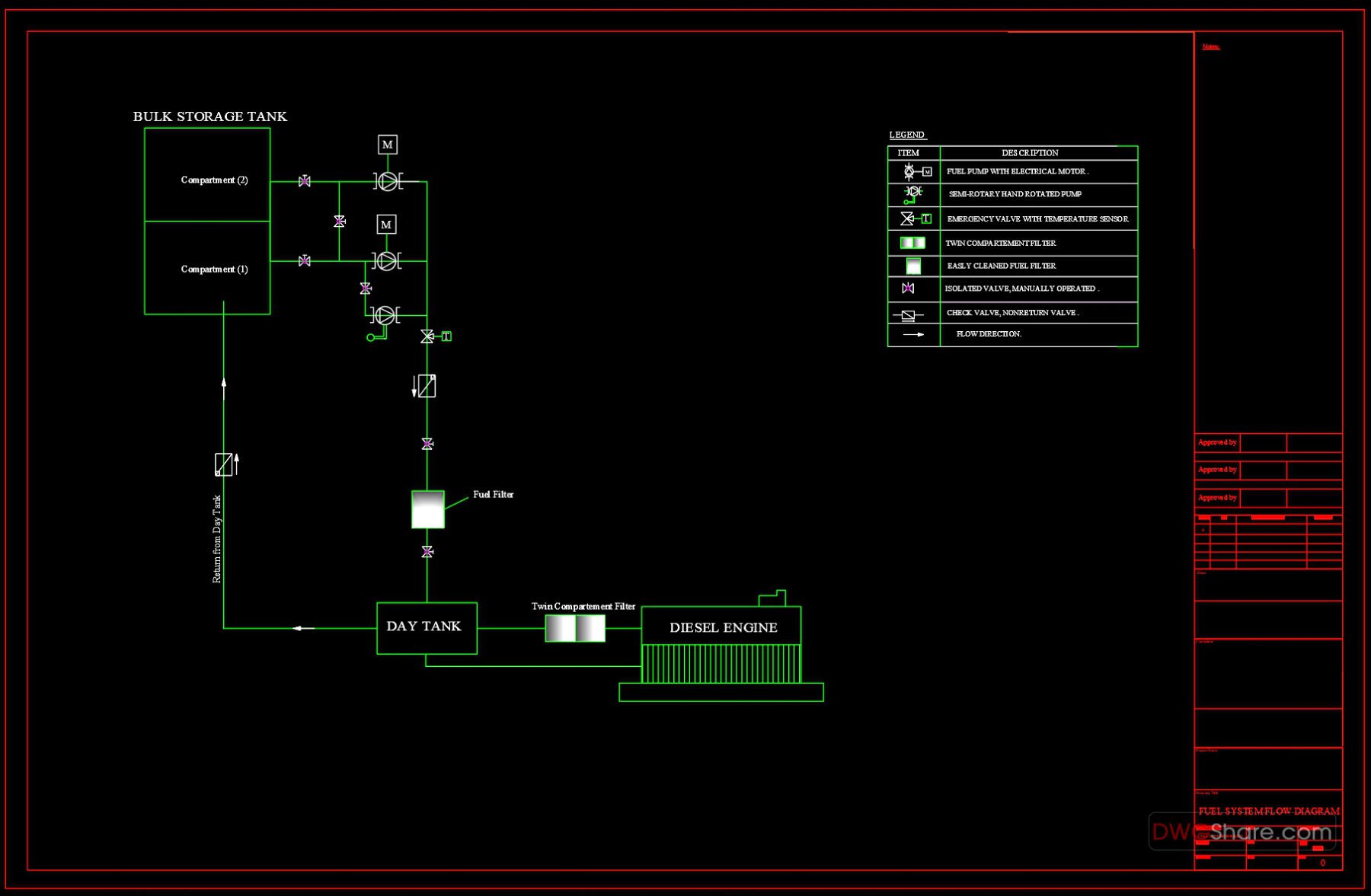The image size is (1371, 896).
Task: Select the Fuel Filter gradient swatch
Action: (428, 508)
